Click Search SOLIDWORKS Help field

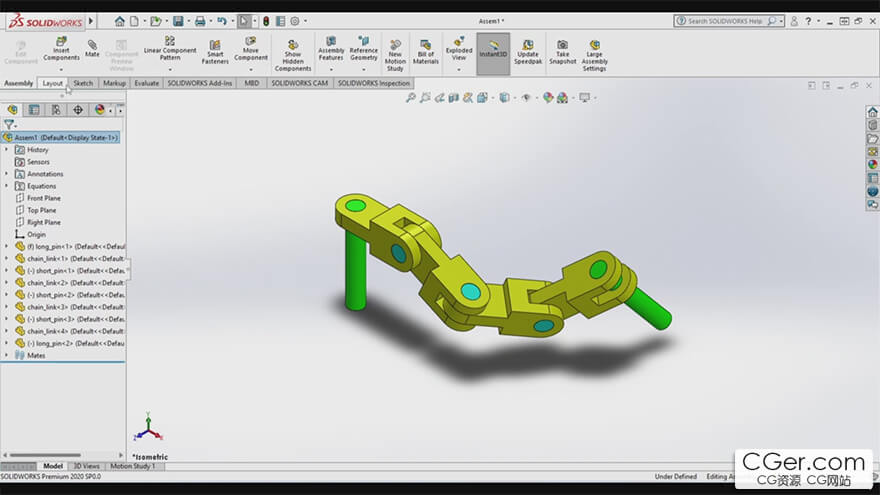point(725,21)
